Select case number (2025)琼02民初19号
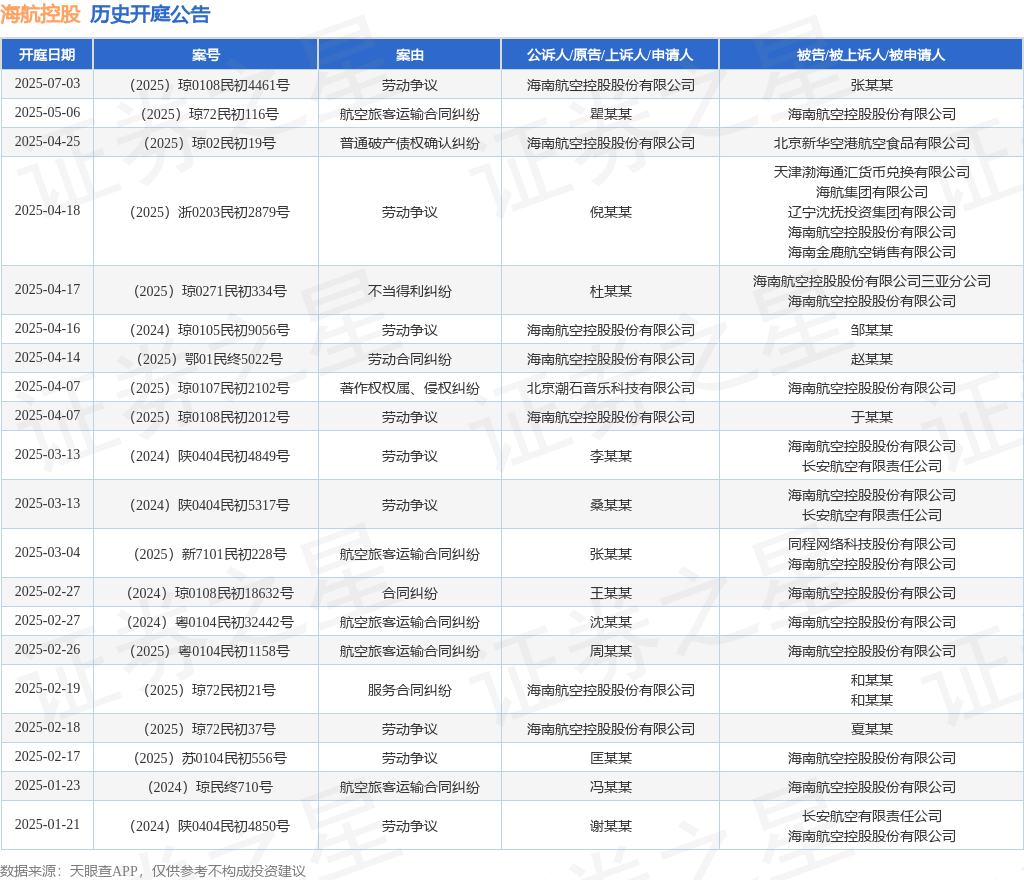The height and width of the screenshot is (880, 1024). coord(206,143)
